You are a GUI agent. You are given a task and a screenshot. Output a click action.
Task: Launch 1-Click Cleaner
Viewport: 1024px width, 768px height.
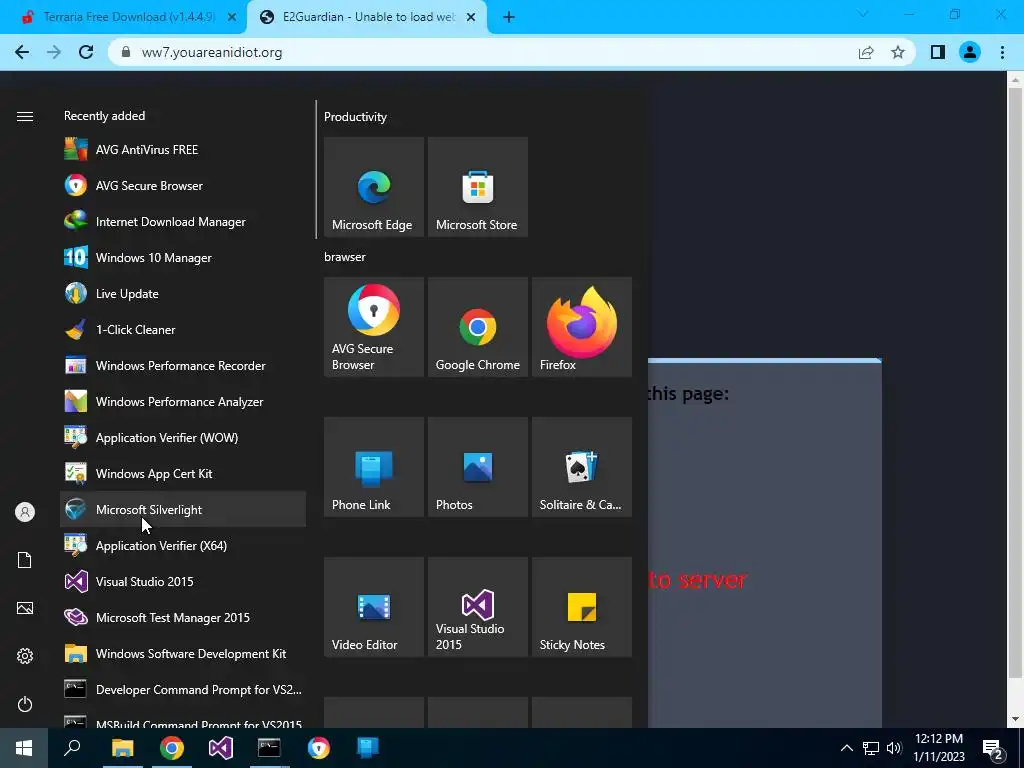pyautogui.click(x=183, y=329)
